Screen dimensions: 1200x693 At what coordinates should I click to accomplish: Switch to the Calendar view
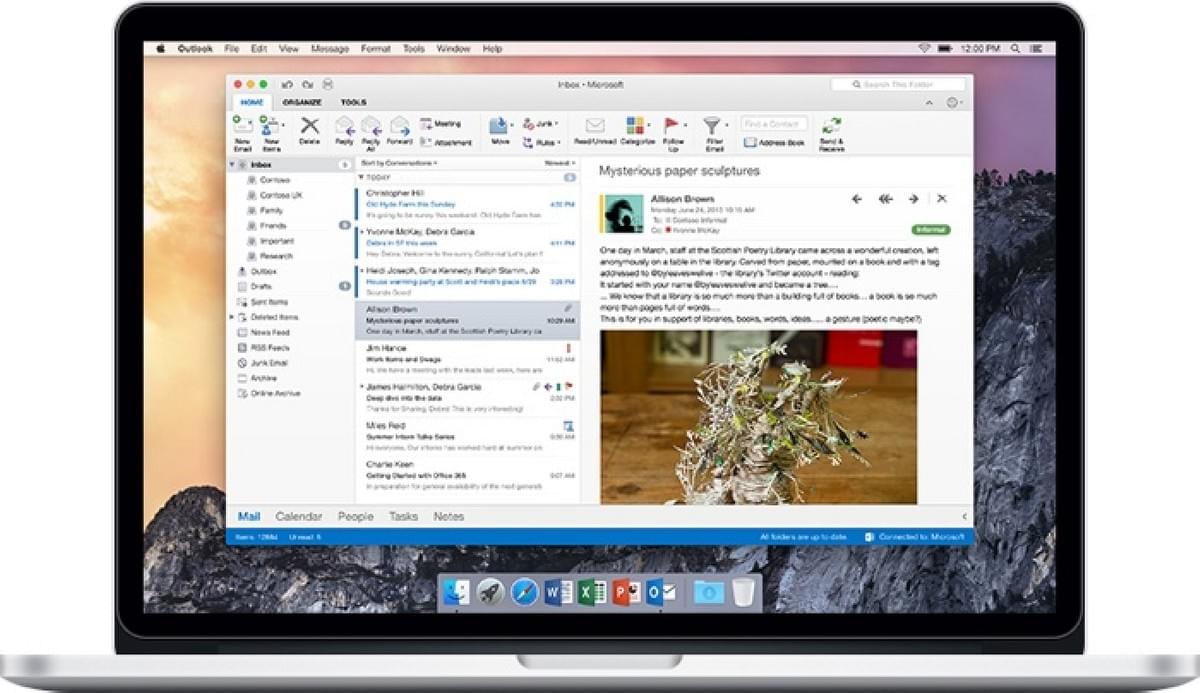pos(300,516)
